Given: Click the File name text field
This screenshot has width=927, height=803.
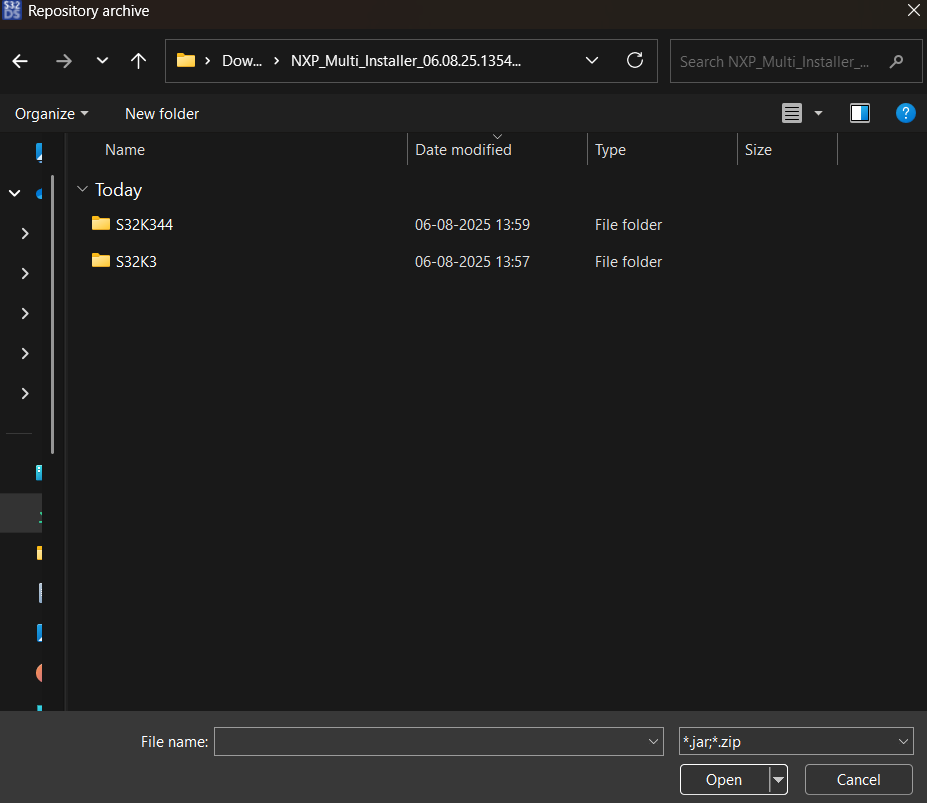Looking at the screenshot, I should tap(430, 742).
